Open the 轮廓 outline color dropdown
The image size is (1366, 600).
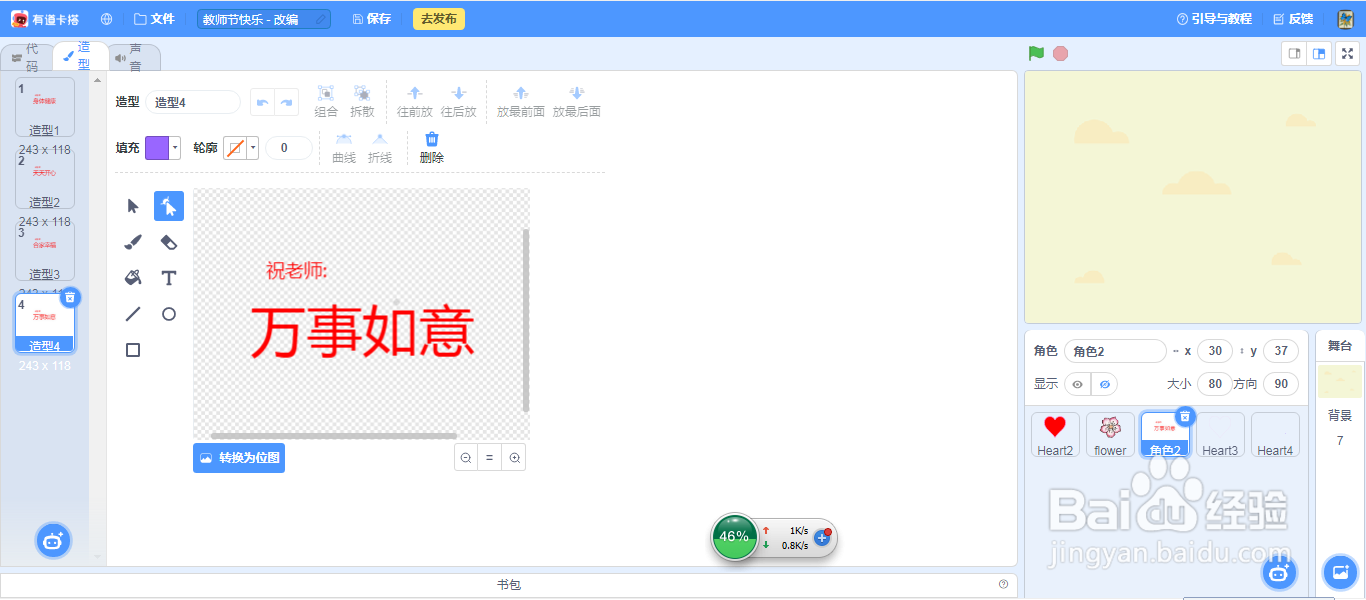253,145
